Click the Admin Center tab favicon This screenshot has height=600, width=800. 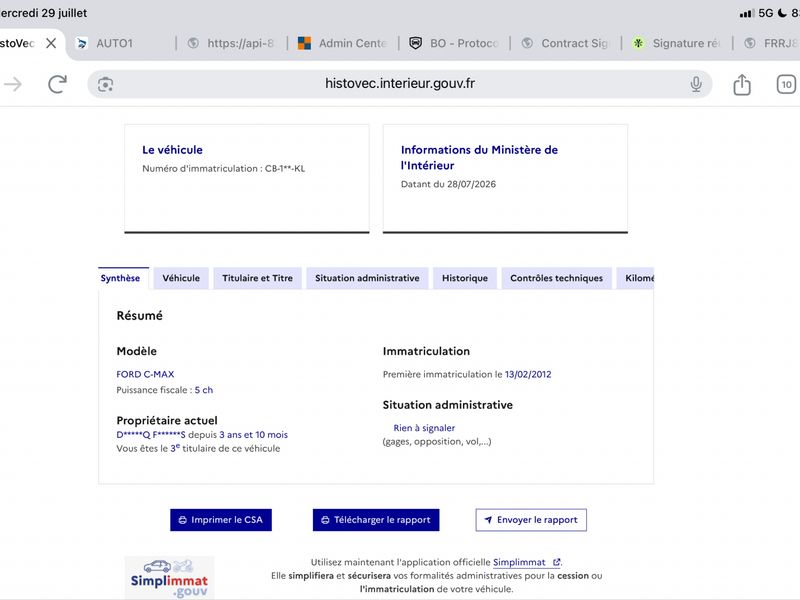coord(305,43)
